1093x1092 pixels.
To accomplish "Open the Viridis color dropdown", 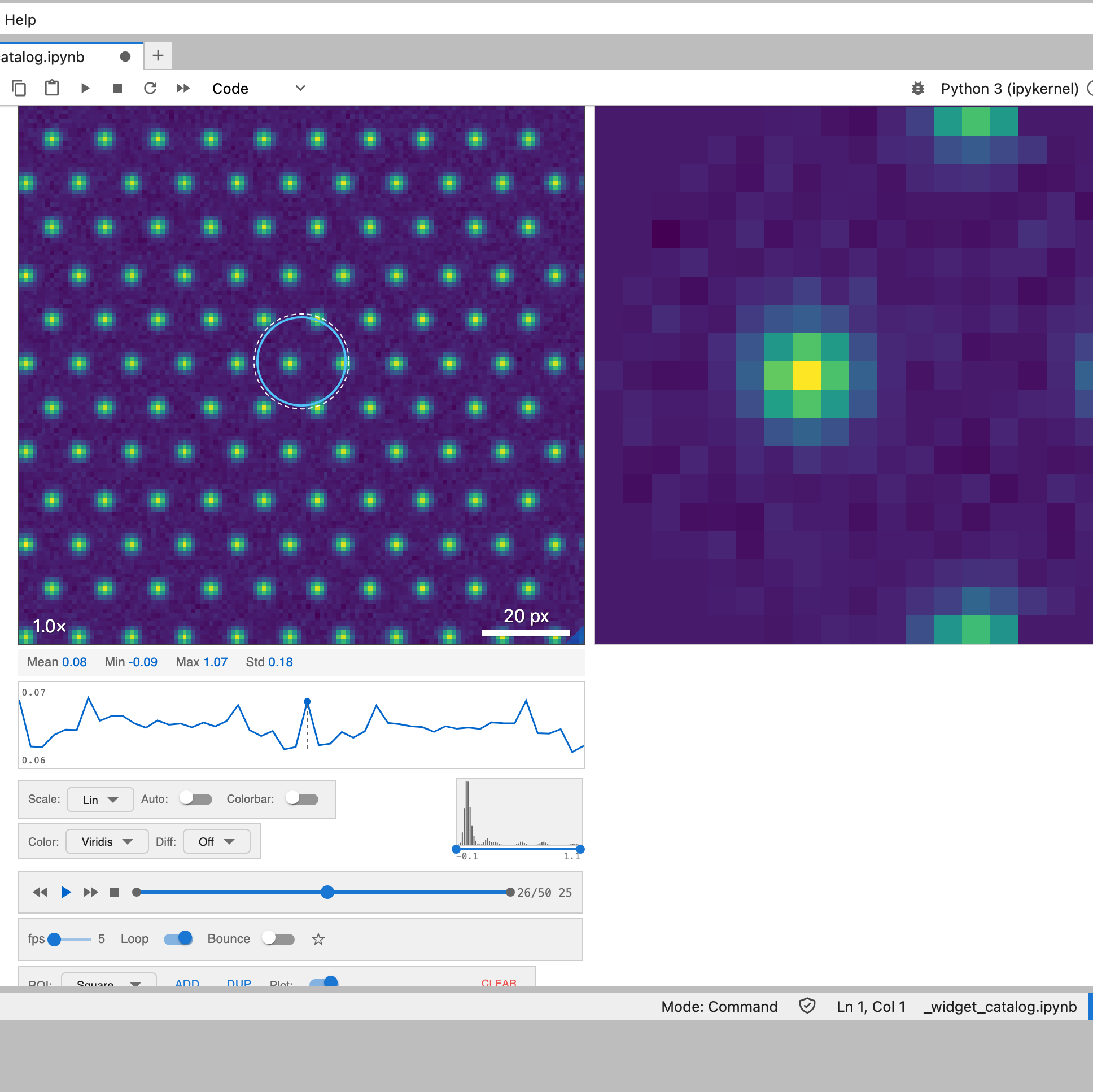I will 107,842.
